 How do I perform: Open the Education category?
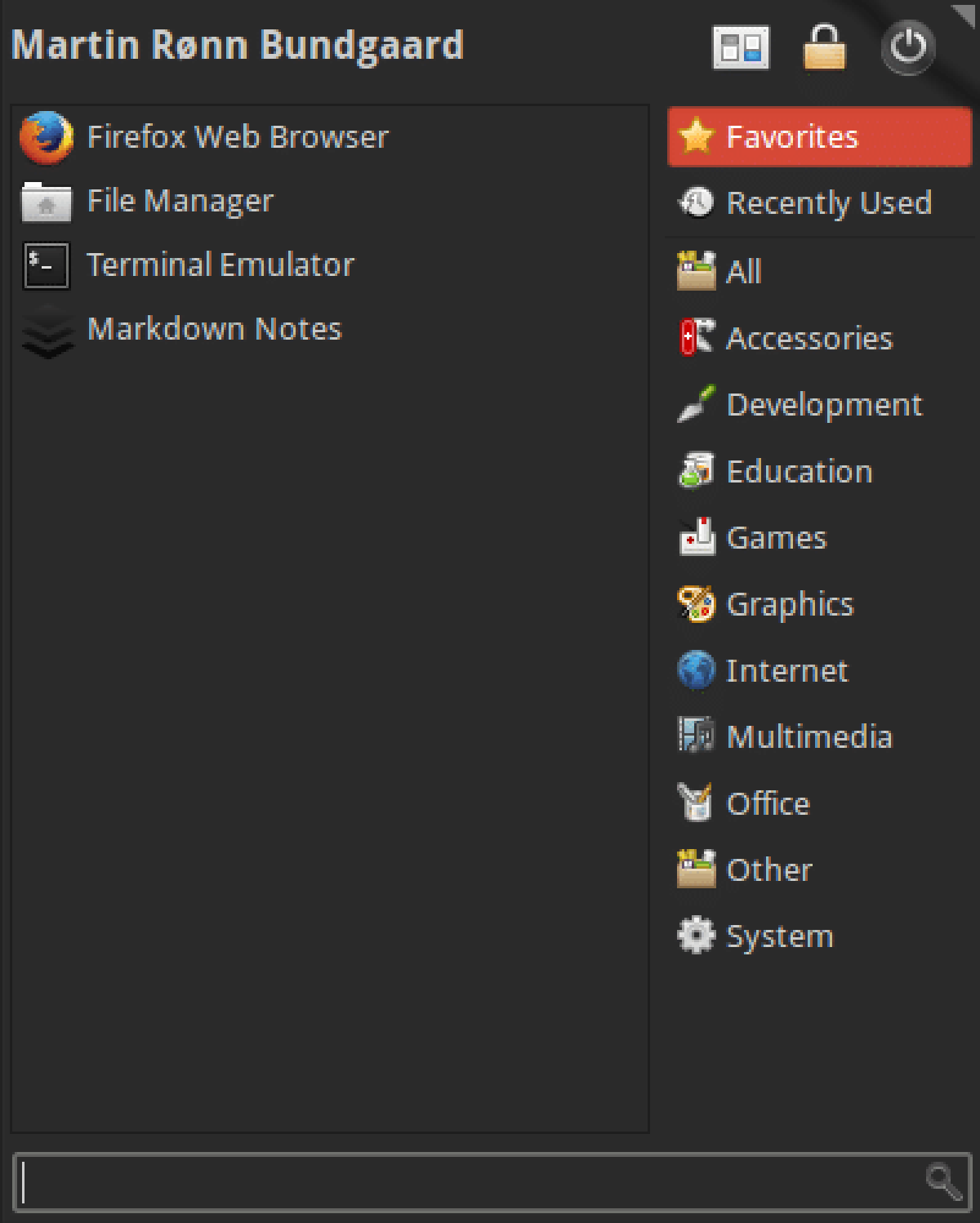click(x=800, y=471)
